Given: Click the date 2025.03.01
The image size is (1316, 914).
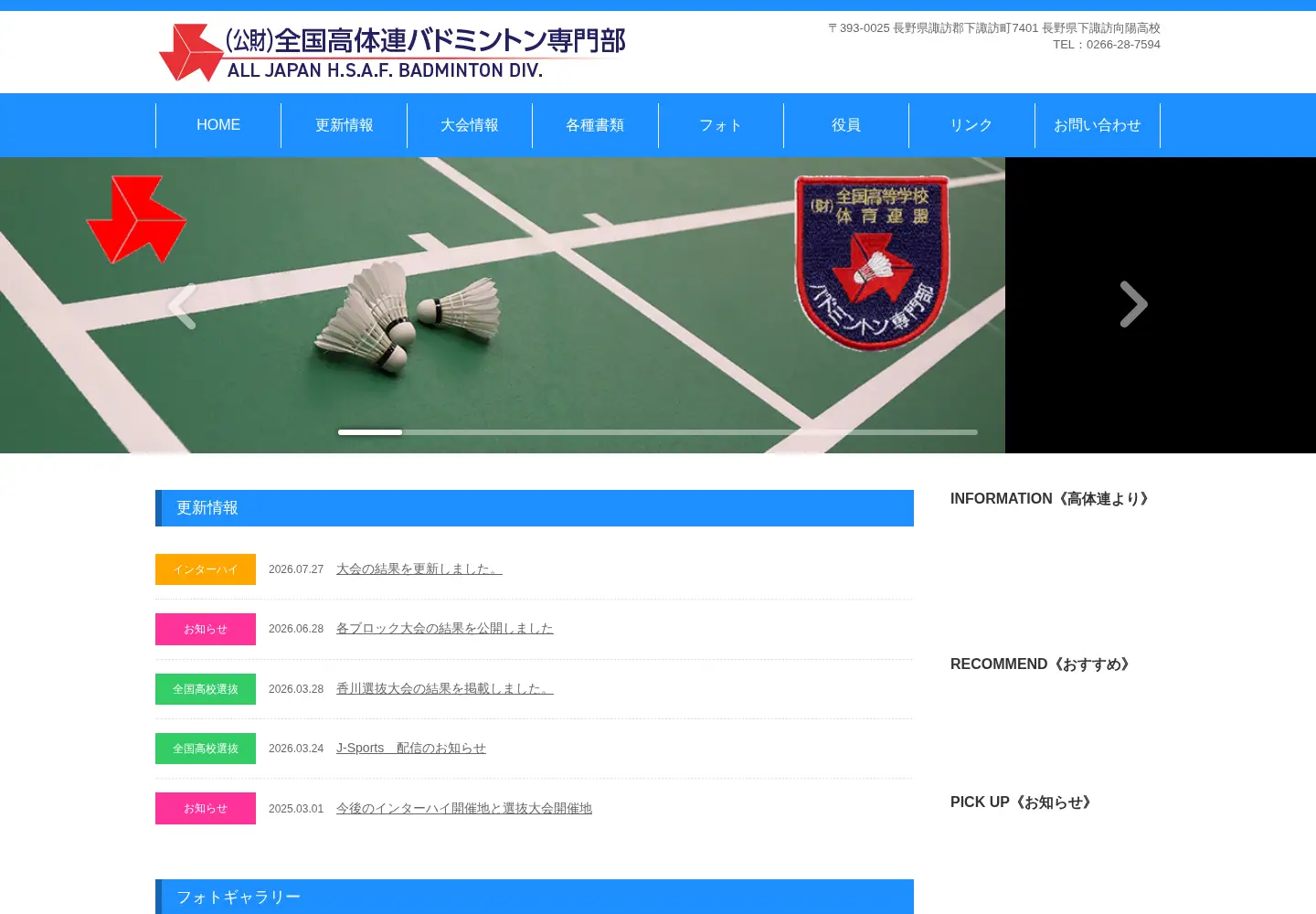Looking at the screenshot, I should coord(296,809).
